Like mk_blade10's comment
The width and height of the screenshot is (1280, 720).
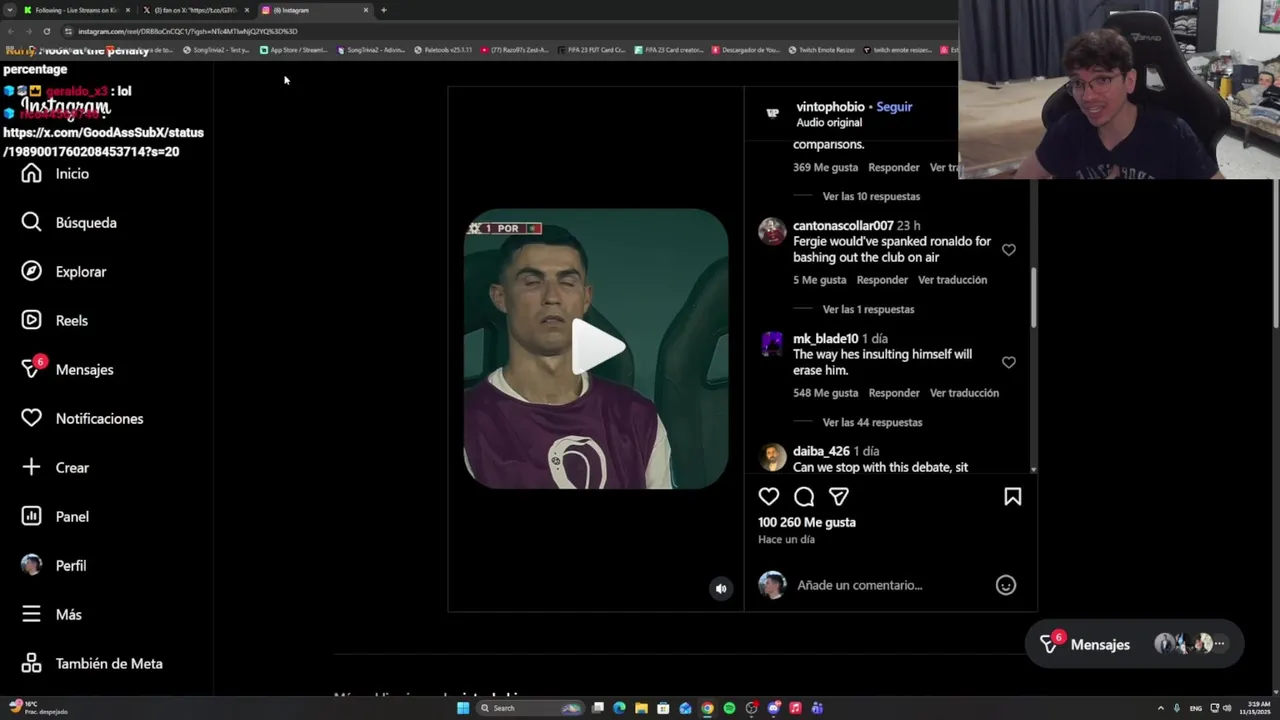[1008, 363]
